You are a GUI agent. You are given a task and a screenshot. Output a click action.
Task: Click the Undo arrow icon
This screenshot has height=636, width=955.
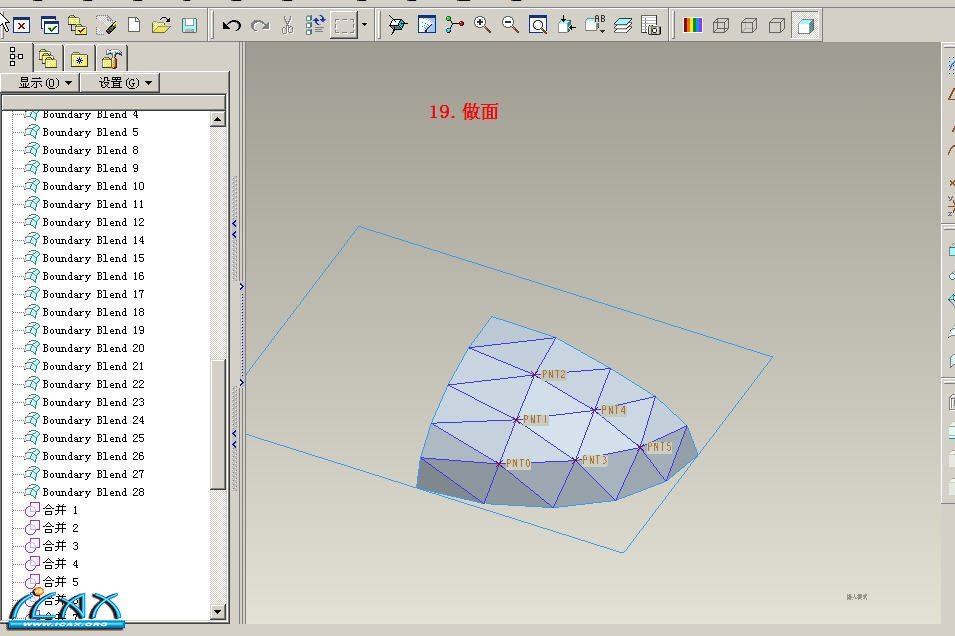[232, 26]
